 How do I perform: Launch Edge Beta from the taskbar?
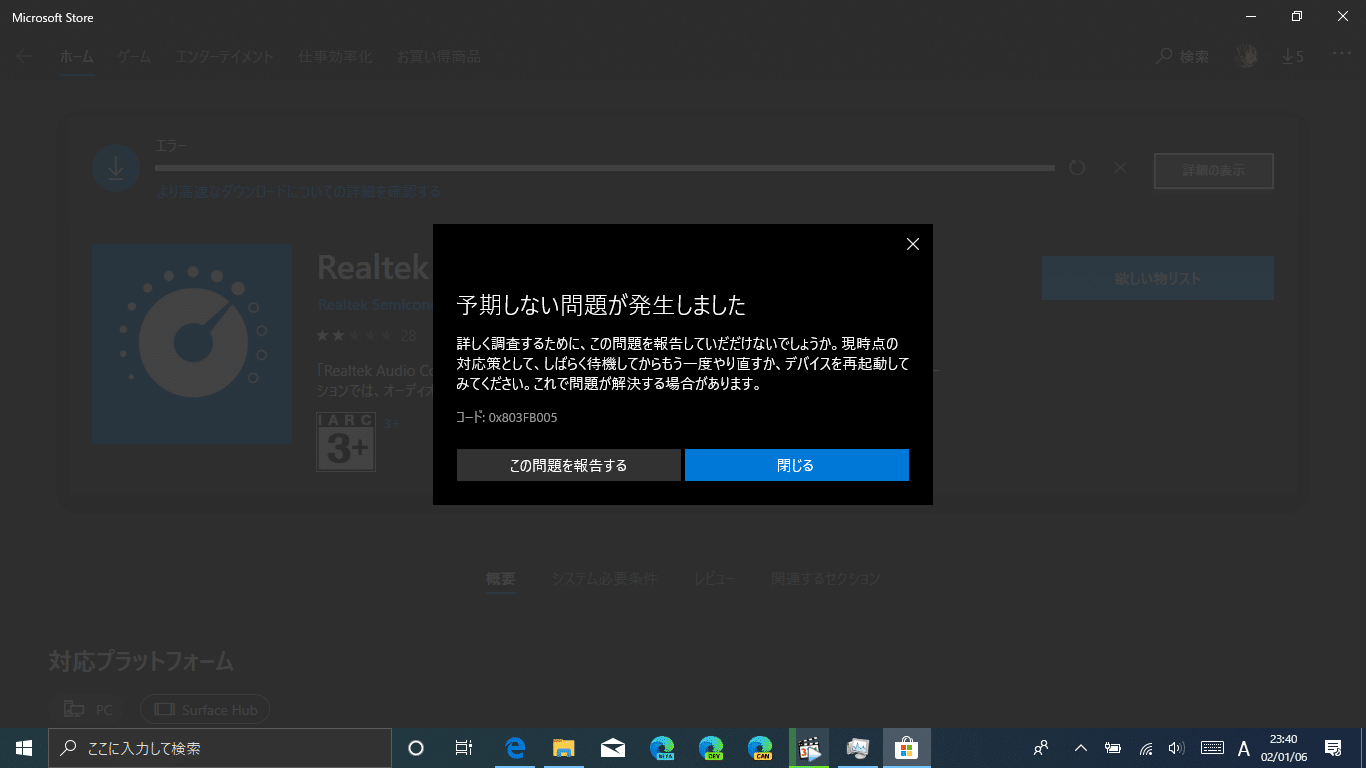click(662, 748)
